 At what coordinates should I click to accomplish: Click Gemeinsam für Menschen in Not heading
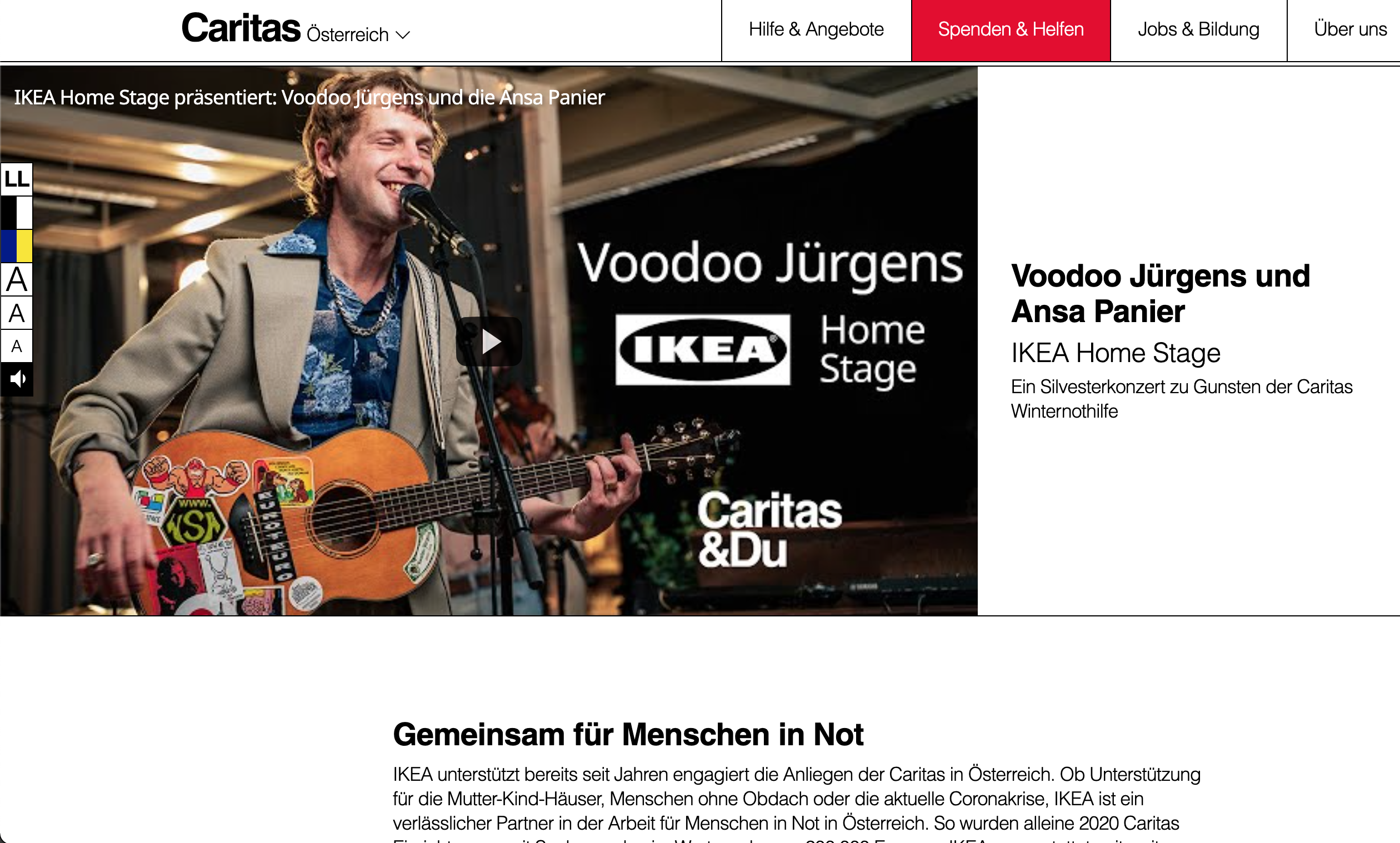(x=628, y=734)
